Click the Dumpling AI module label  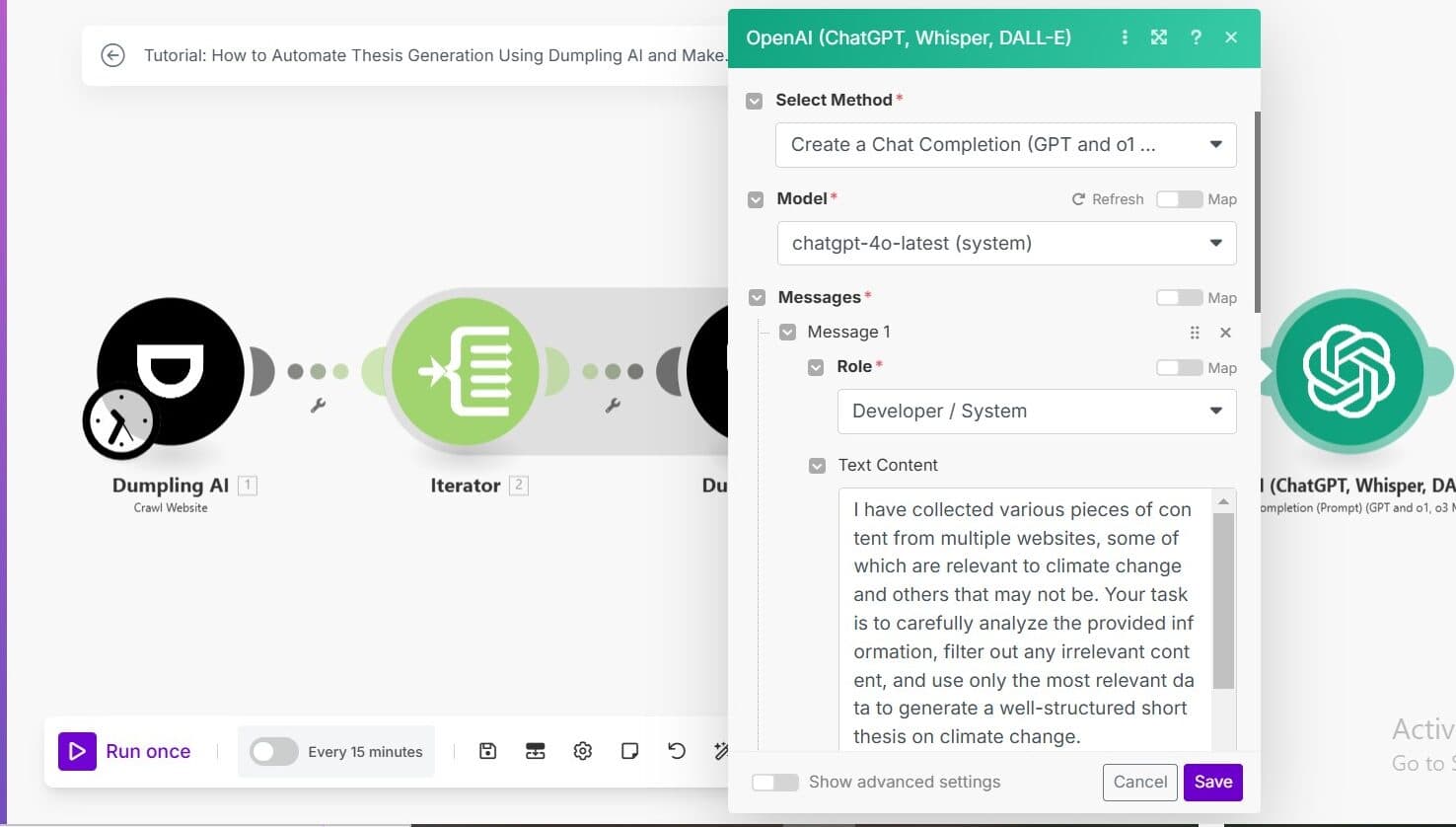coord(171,486)
